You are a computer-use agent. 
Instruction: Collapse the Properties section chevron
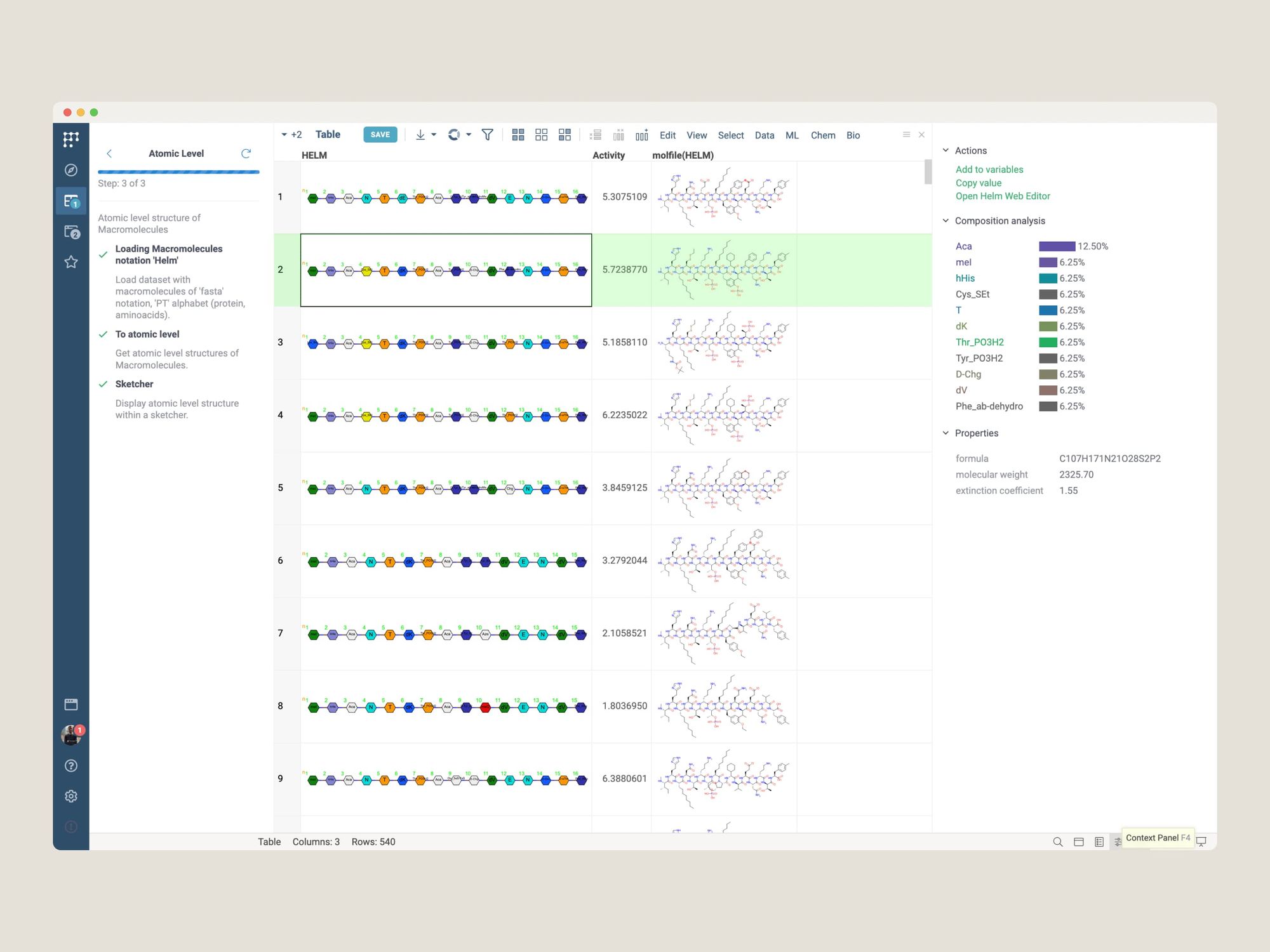coord(946,433)
